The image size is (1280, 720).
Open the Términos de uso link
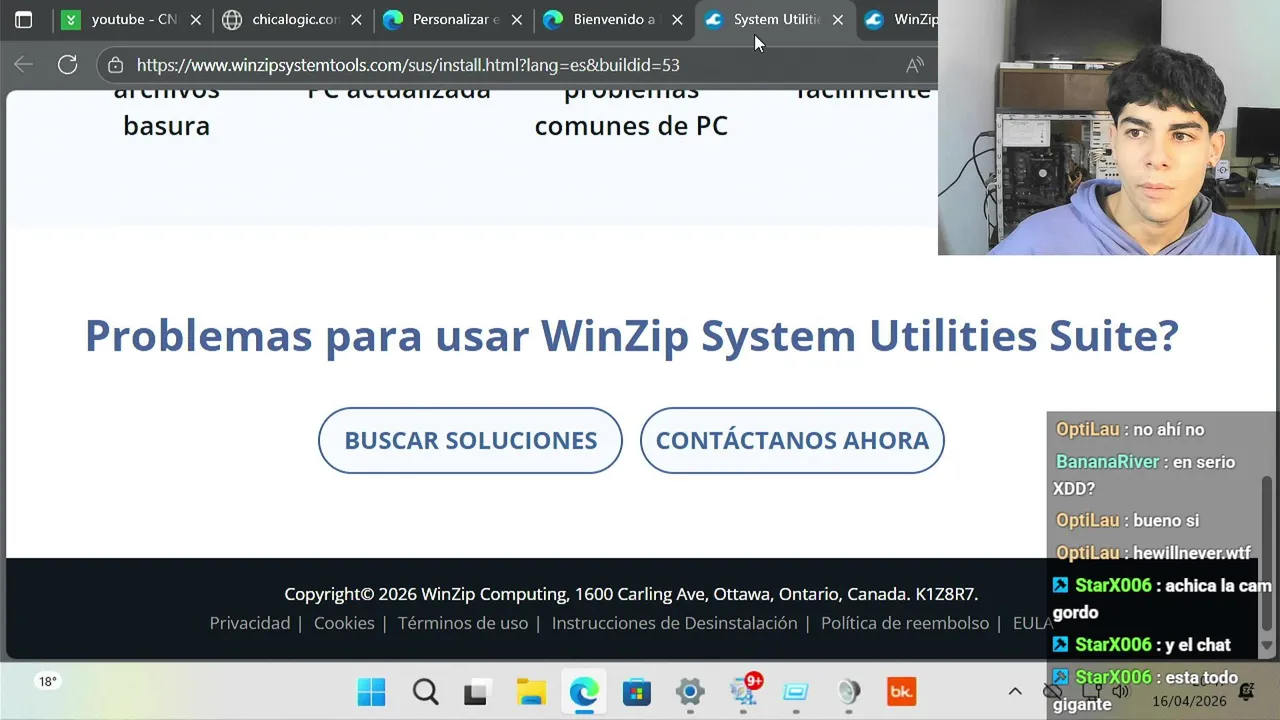pos(462,623)
